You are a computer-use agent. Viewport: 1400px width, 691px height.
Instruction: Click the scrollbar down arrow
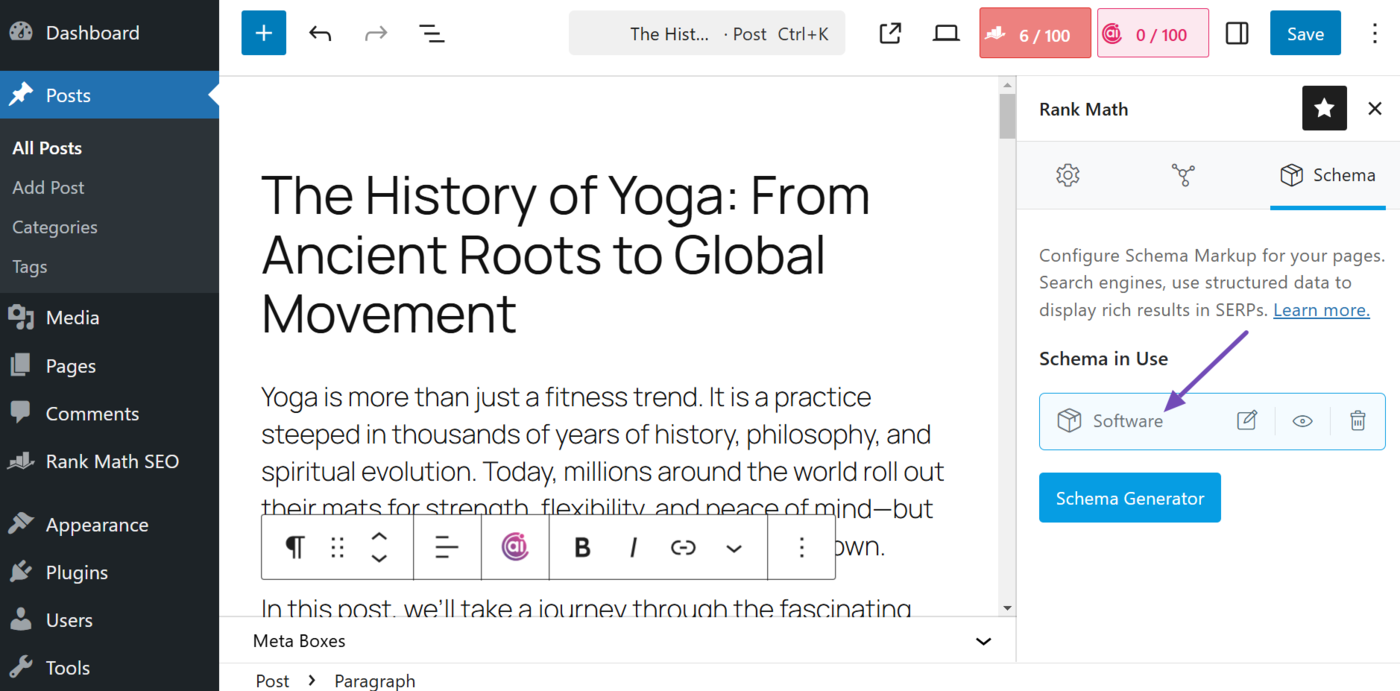coord(1007,608)
